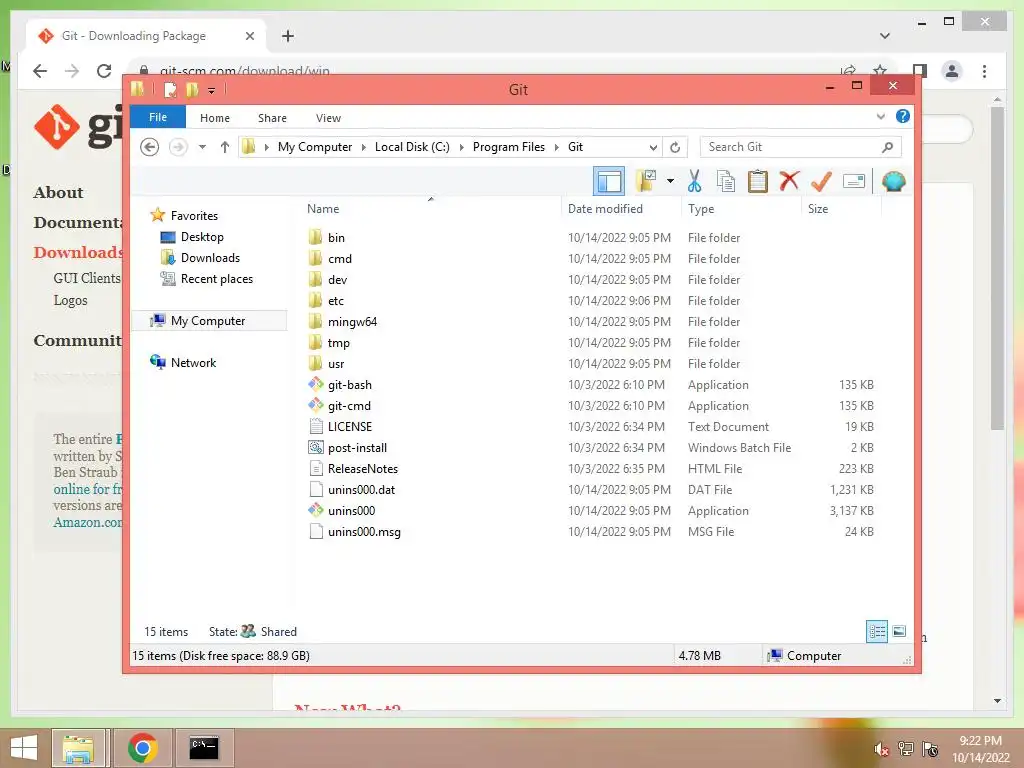Image resolution: width=1024 pixels, height=768 pixels.
Task: Open Chrome from the taskbar
Action: point(142,748)
